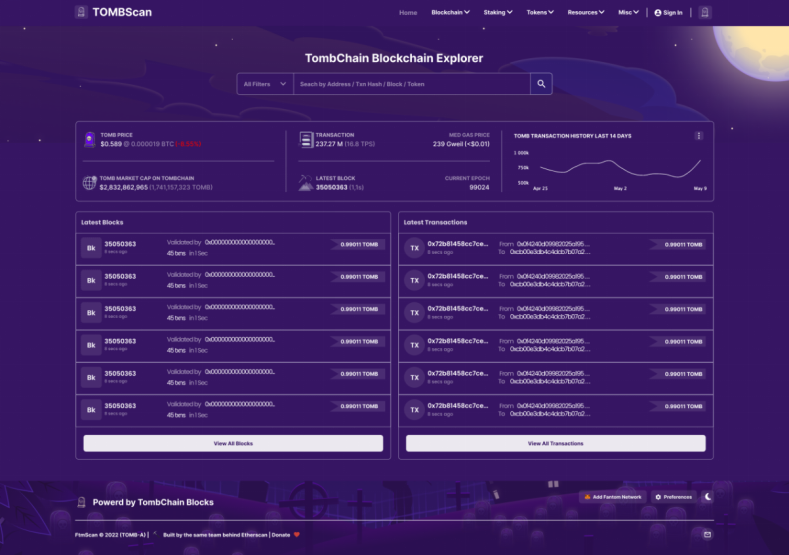Screen dimensions: 789x555
Task: Click the Sign In user icon
Action: pos(658,13)
